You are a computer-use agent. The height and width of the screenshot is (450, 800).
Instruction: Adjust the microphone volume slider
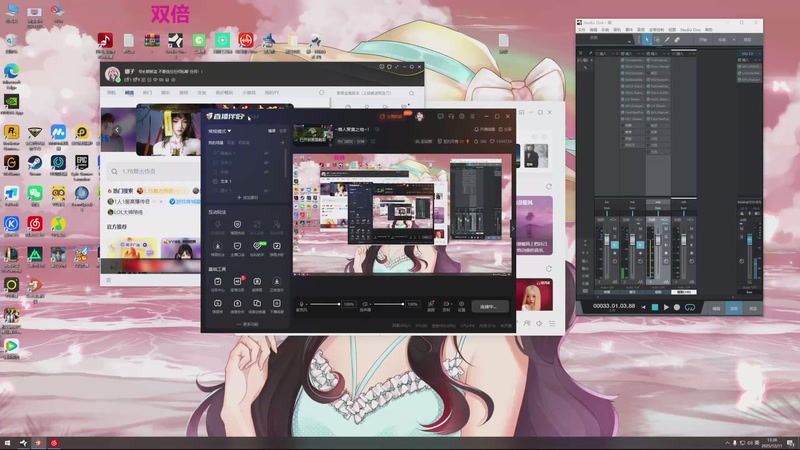324,304
